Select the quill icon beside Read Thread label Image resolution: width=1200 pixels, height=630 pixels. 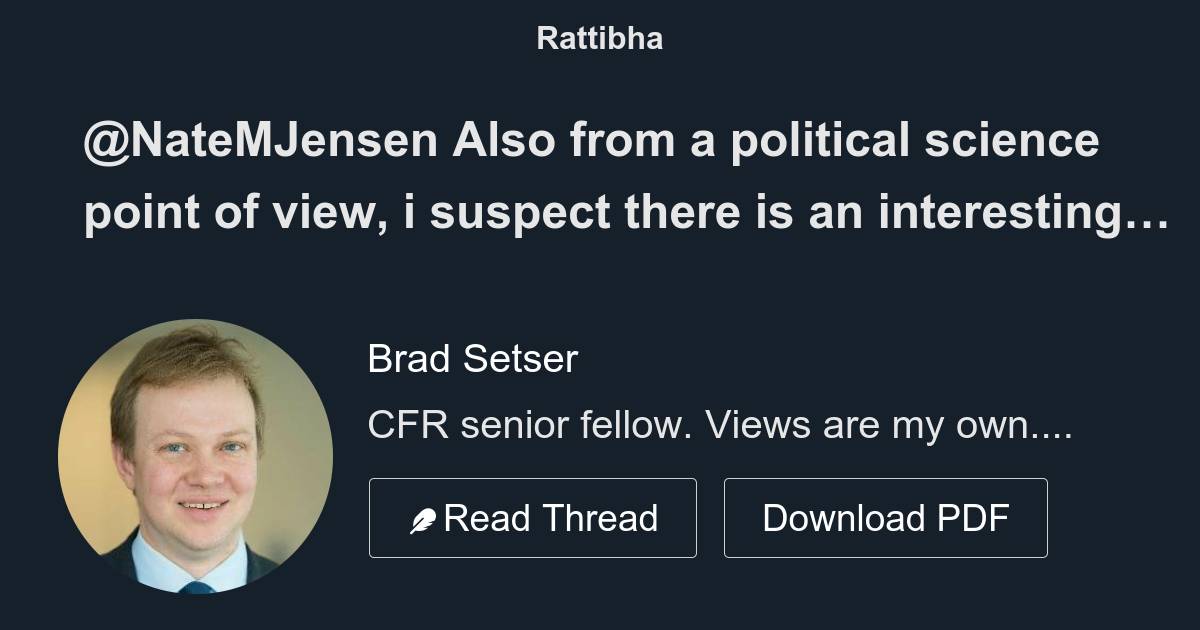coord(424,517)
